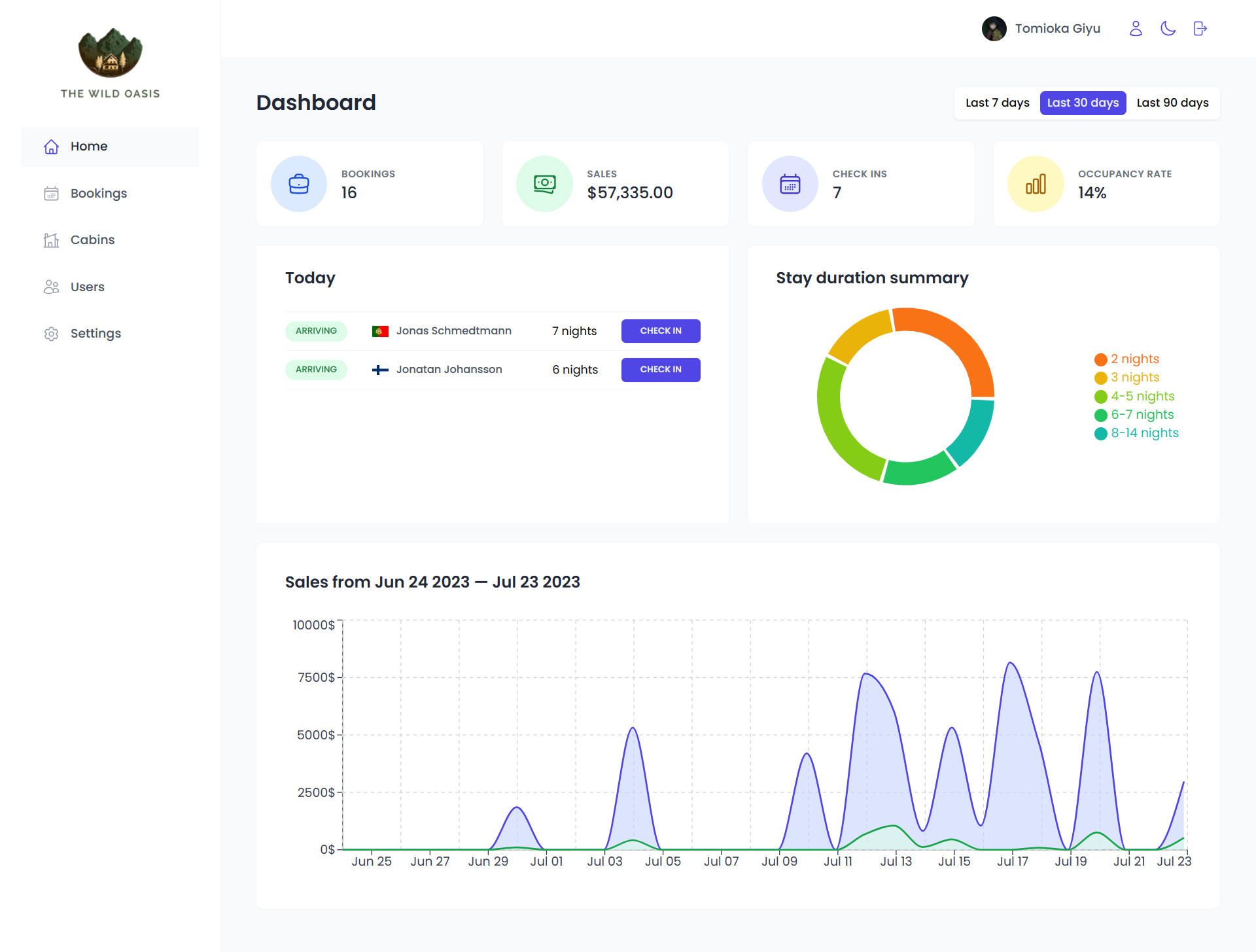Check in Jonas Schmedtmann
The image size is (1256, 952).
click(x=660, y=331)
